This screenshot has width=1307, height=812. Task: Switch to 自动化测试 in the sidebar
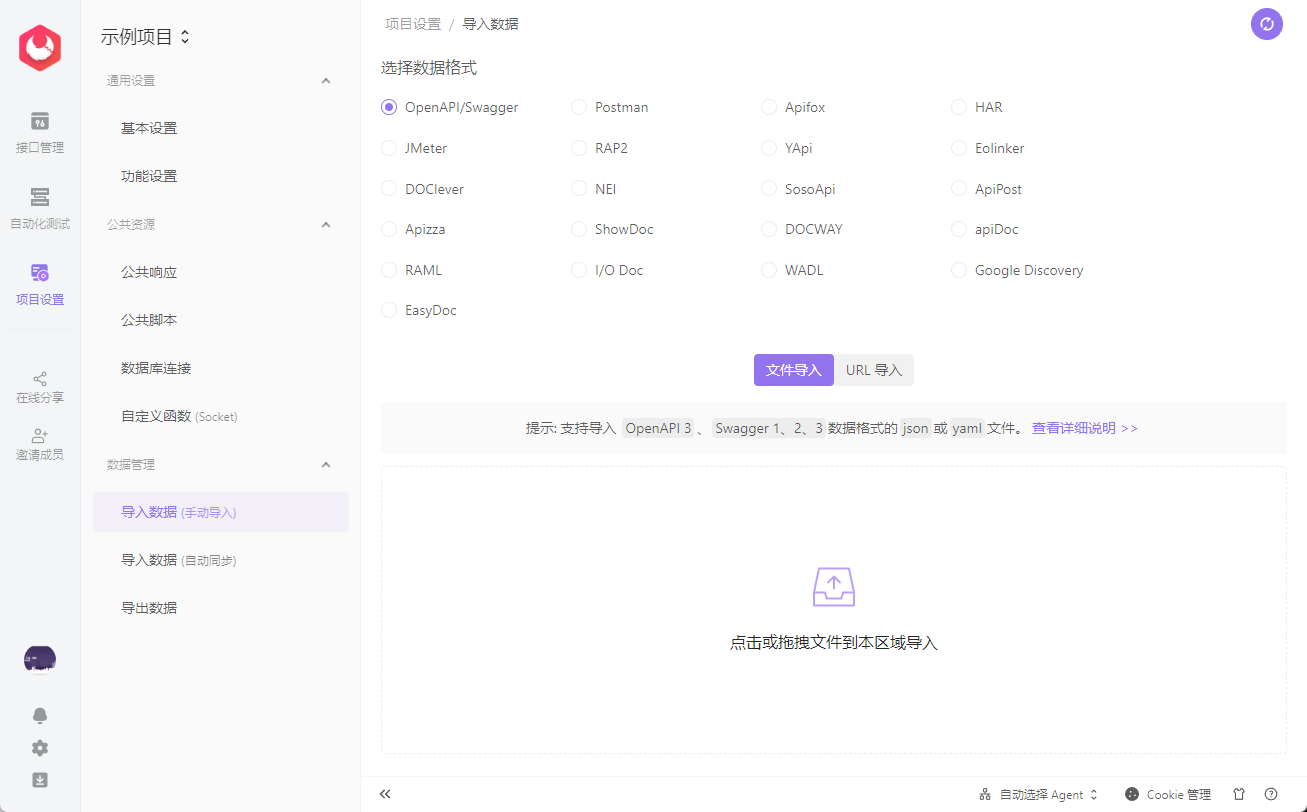39,207
